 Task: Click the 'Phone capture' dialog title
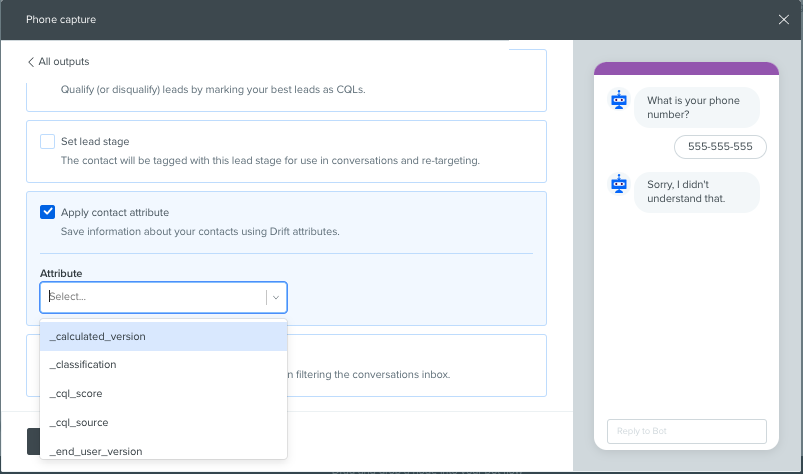click(61, 19)
